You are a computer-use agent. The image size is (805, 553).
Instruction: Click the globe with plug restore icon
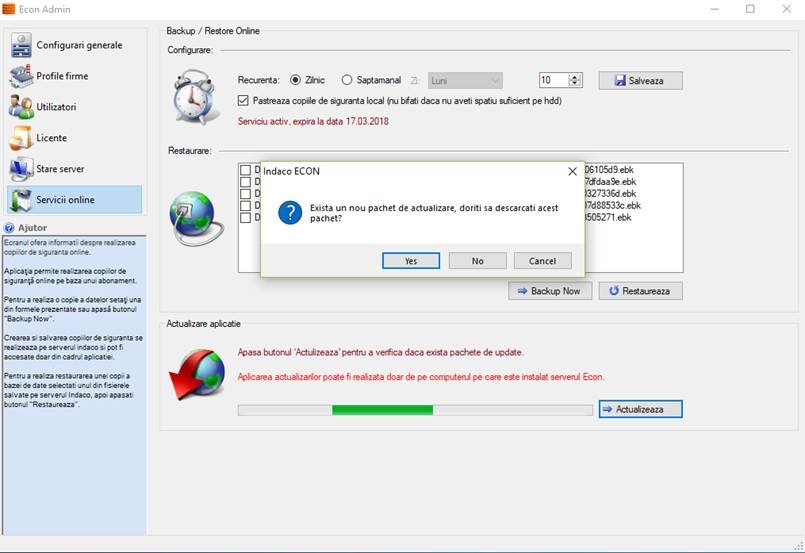click(x=196, y=218)
